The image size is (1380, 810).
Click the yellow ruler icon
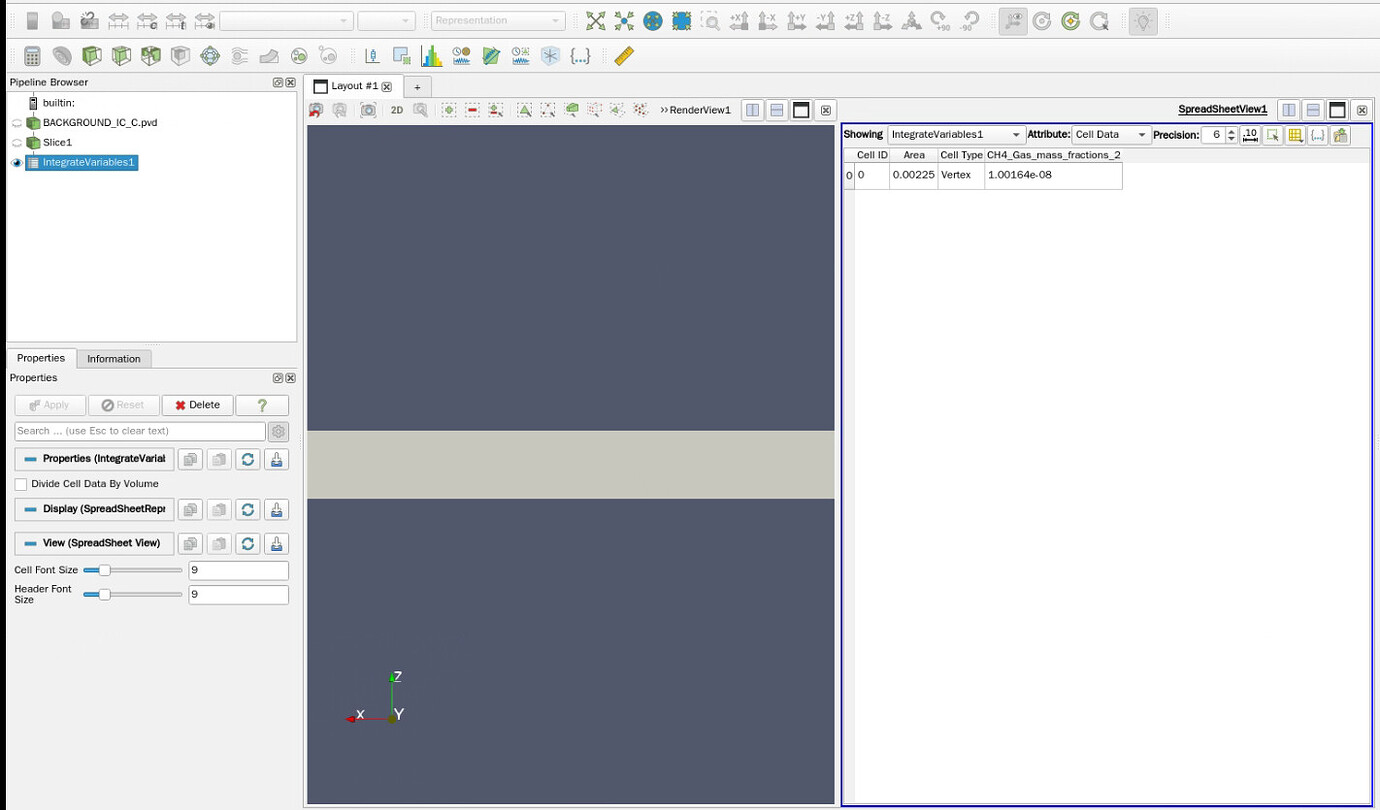[x=624, y=56]
